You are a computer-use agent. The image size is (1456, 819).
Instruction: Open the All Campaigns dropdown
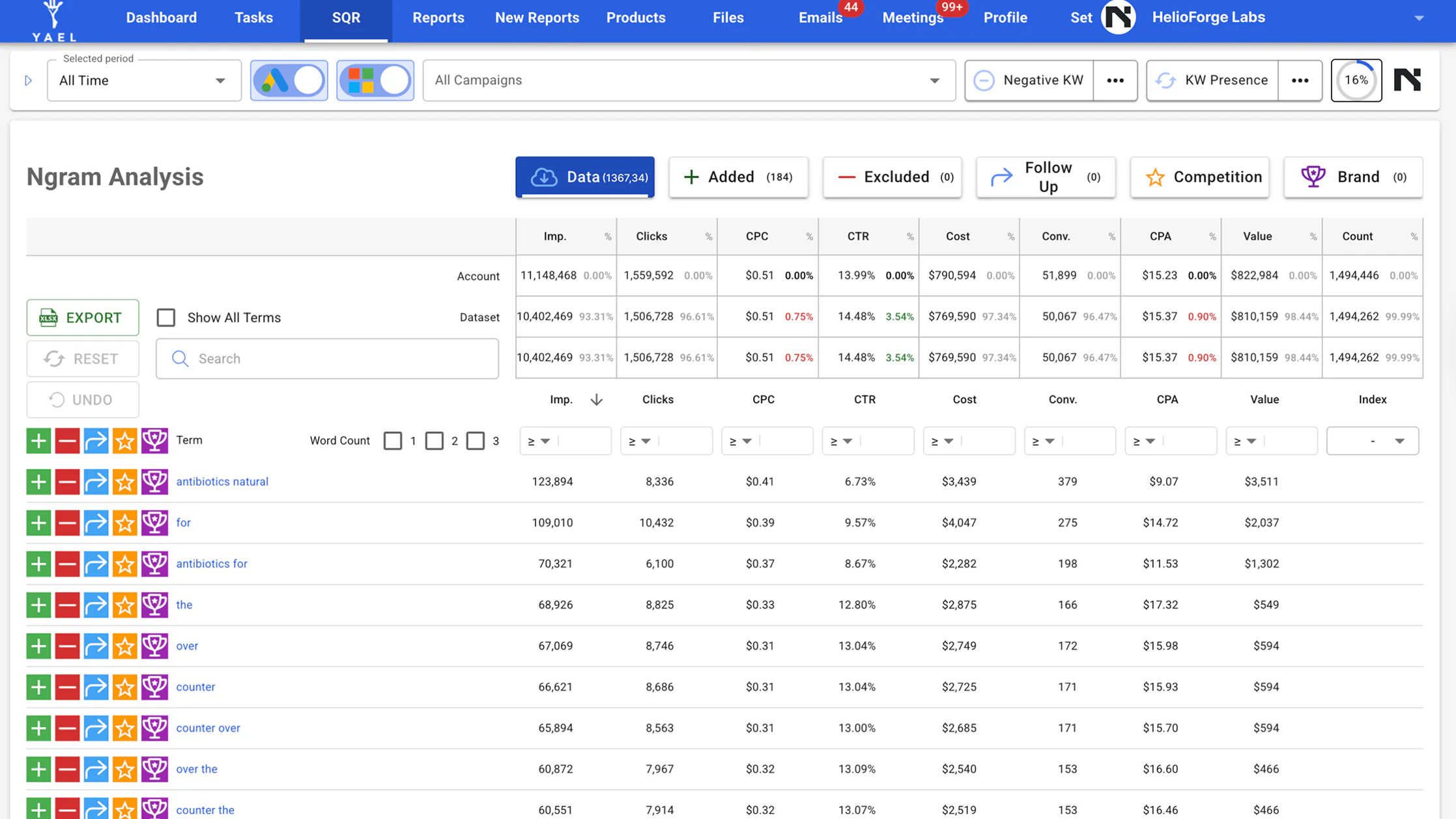pyautogui.click(x=689, y=80)
